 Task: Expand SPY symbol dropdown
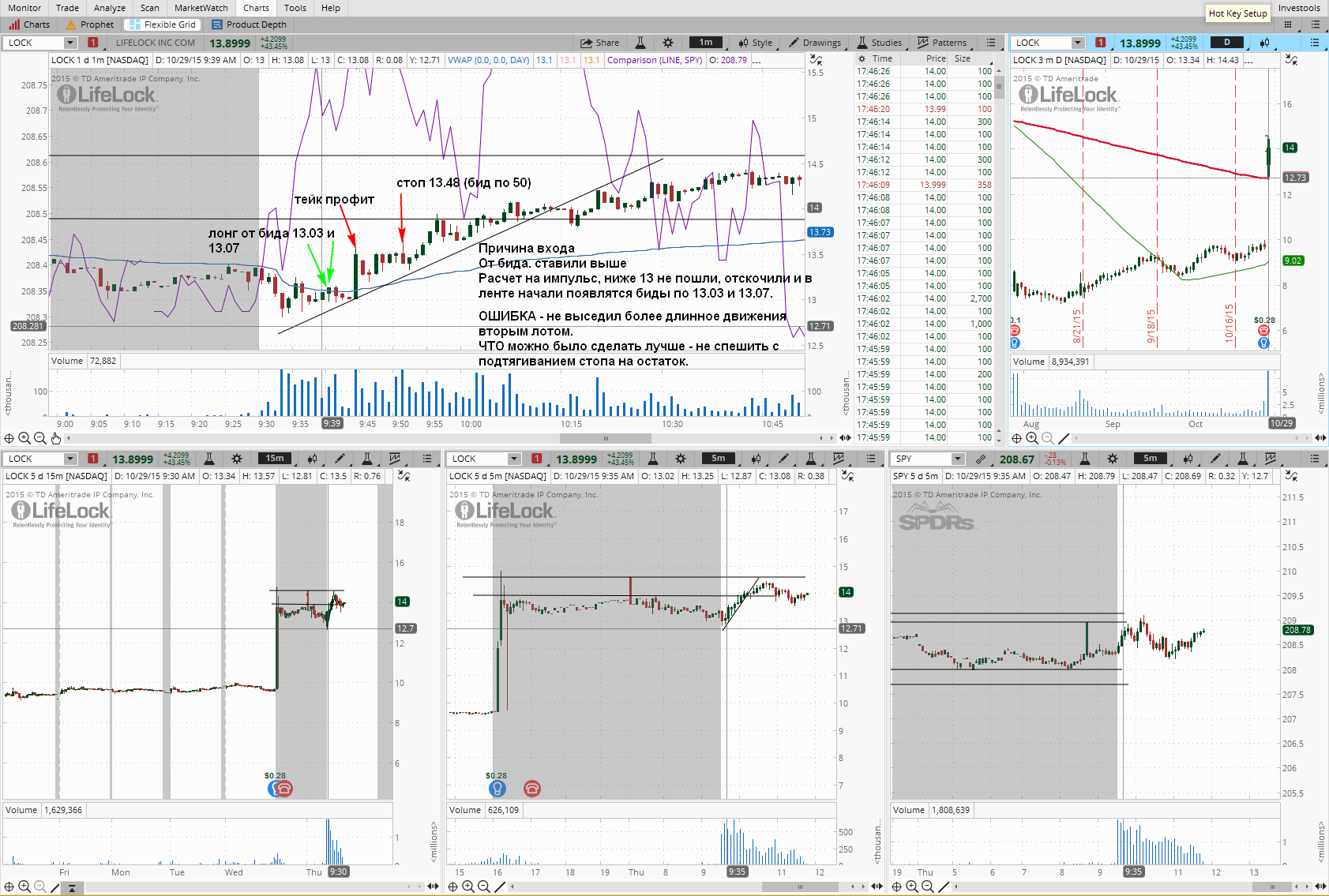958,459
